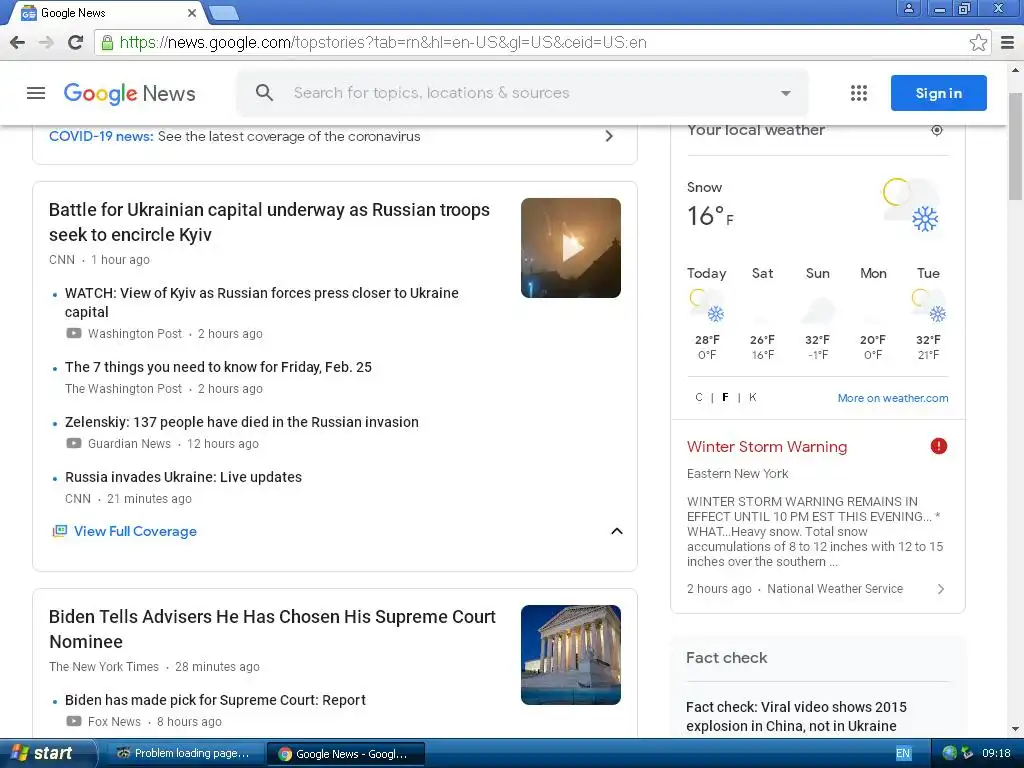Bookmark this page with the star icon

978,42
